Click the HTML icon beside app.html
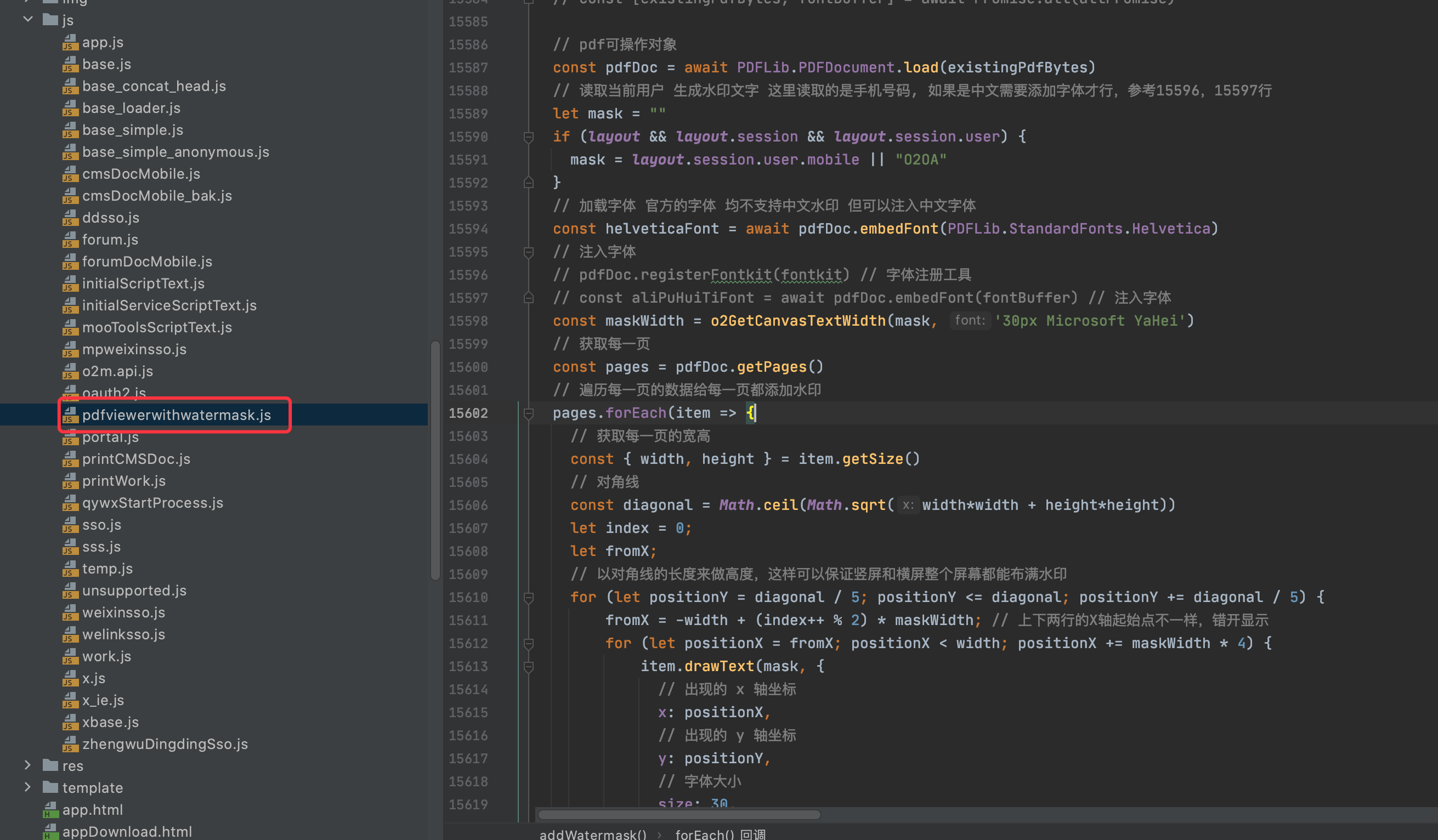Image resolution: width=1438 pixels, height=840 pixels. [50, 810]
